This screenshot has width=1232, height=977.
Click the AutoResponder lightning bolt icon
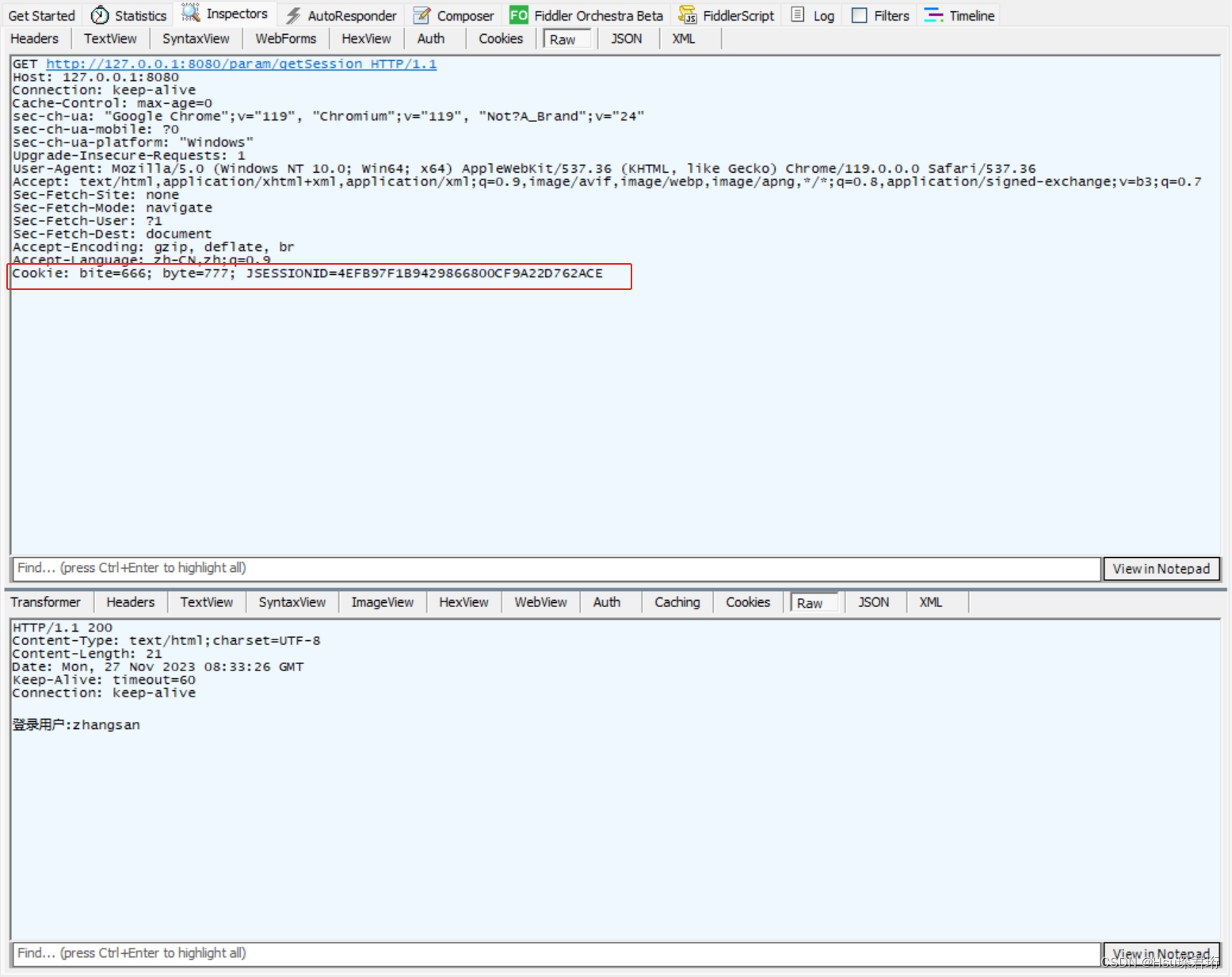[x=293, y=15]
